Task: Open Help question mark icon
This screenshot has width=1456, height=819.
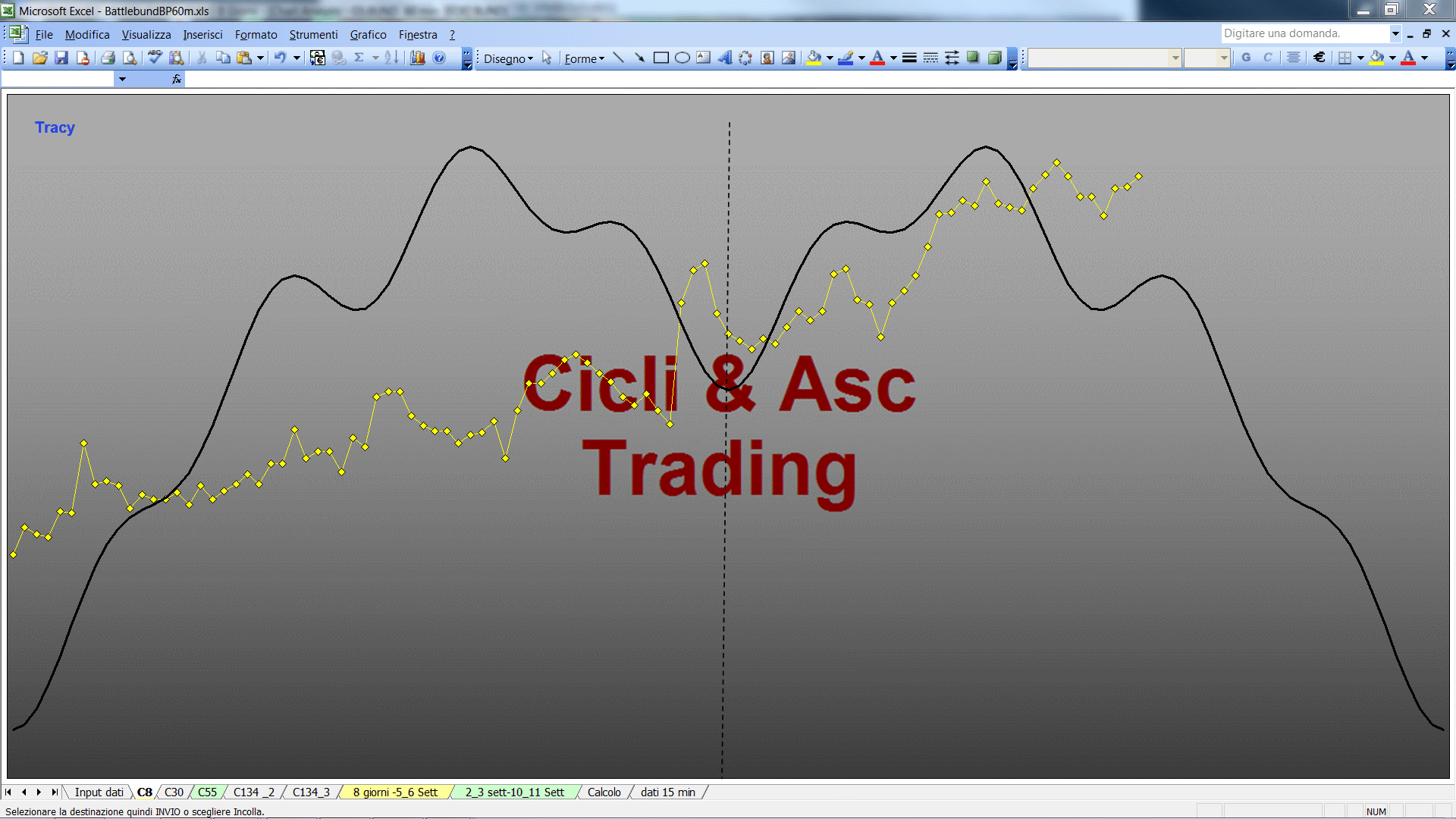Action: pyautogui.click(x=439, y=58)
